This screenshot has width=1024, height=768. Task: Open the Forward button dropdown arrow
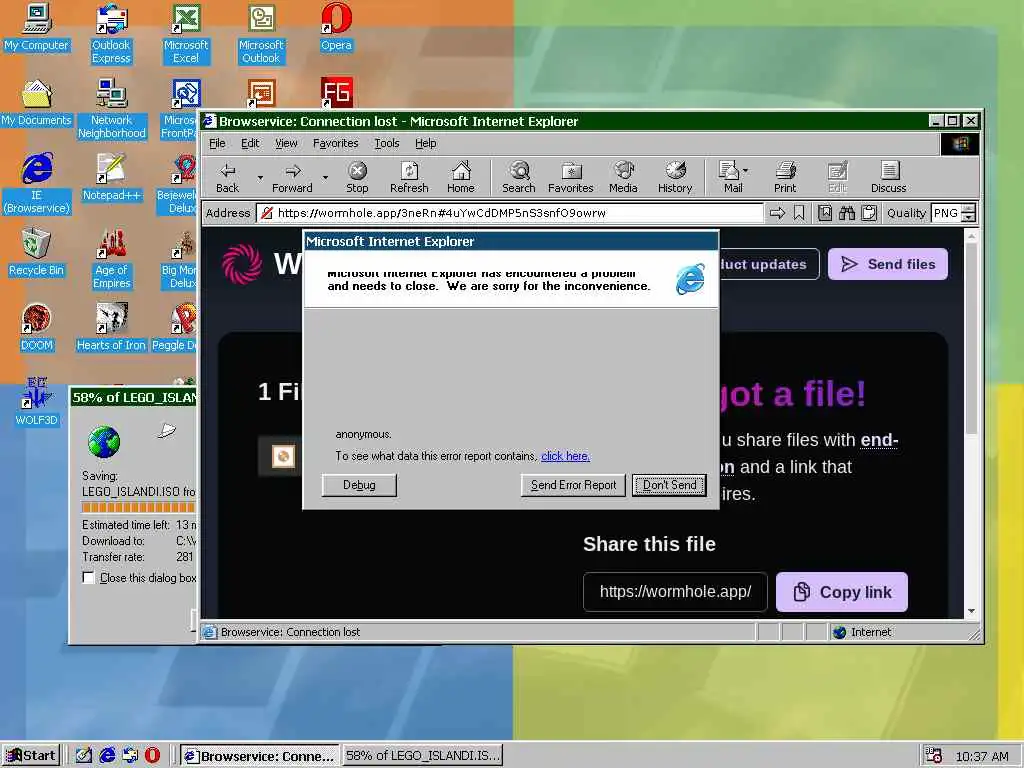[325, 178]
